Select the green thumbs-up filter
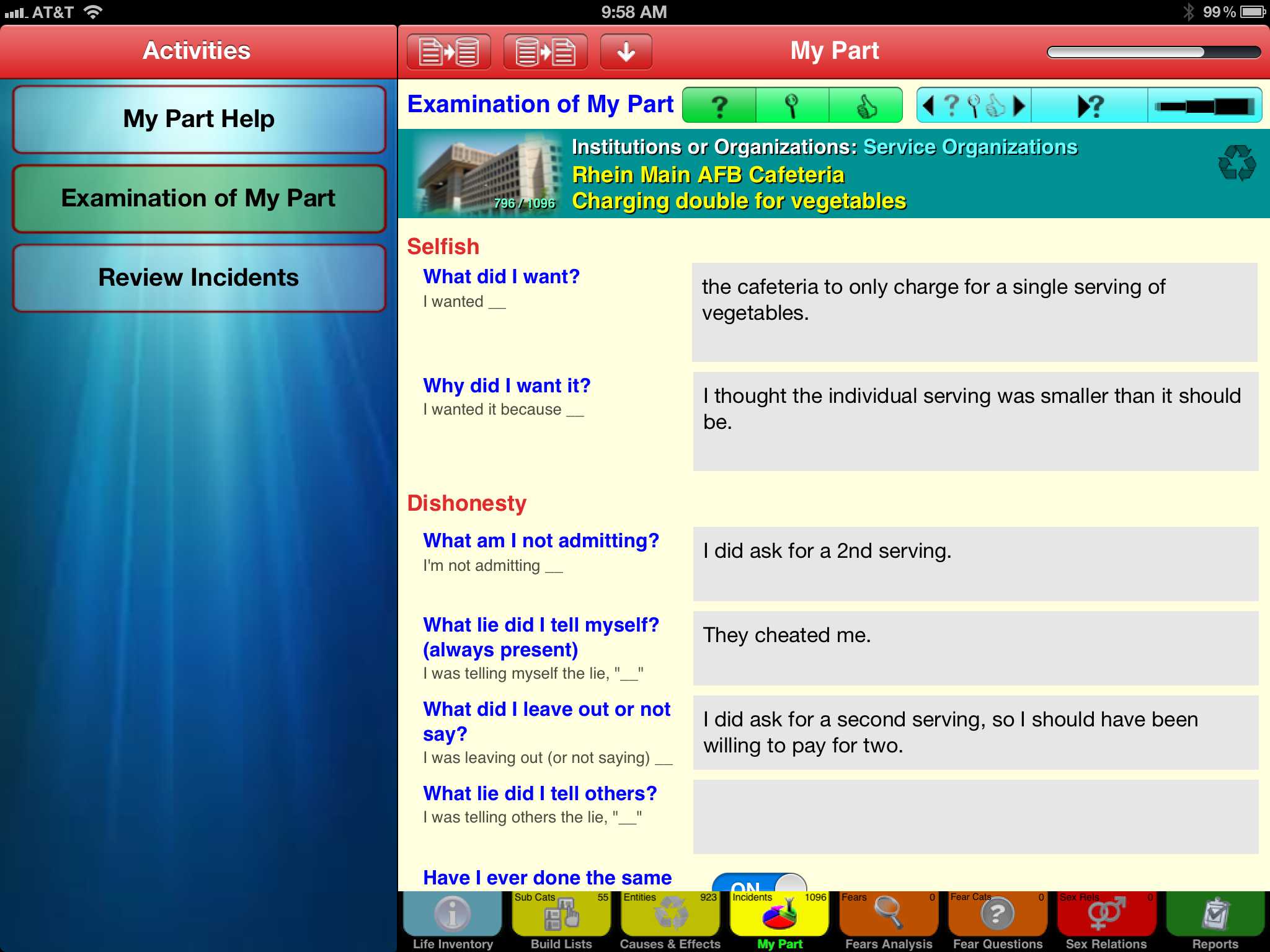 [866, 106]
